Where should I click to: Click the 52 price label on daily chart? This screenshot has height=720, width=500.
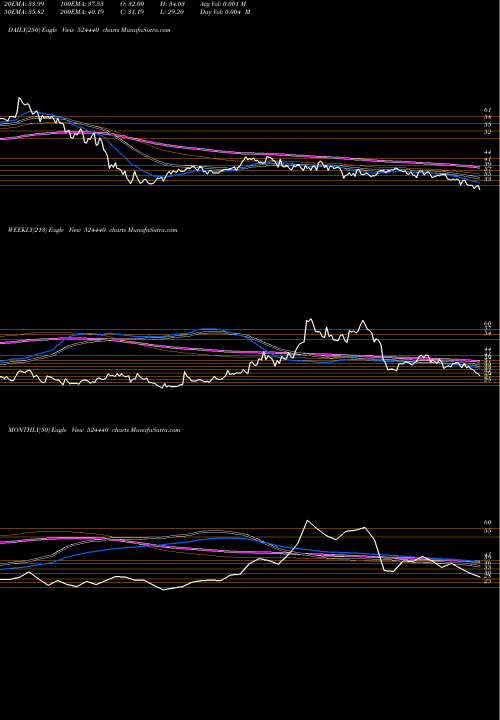click(488, 132)
